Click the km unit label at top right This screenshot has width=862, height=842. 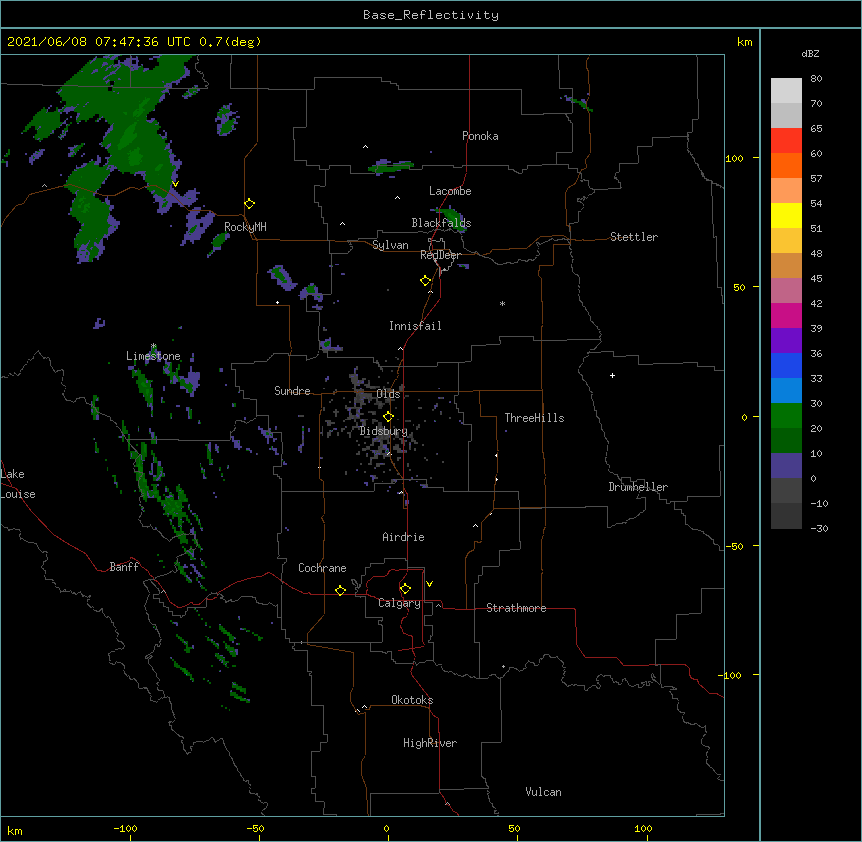pyautogui.click(x=744, y=42)
